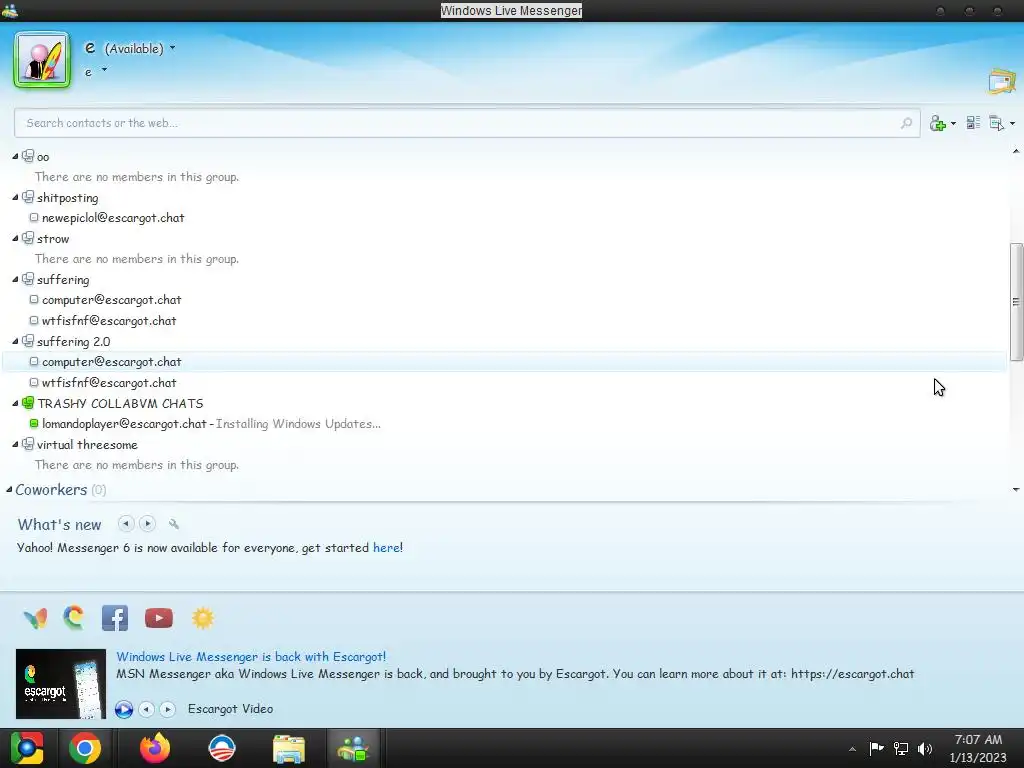Click offline status icon of newepiclol
Image resolution: width=1024 pixels, height=768 pixels.
tap(34, 217)
